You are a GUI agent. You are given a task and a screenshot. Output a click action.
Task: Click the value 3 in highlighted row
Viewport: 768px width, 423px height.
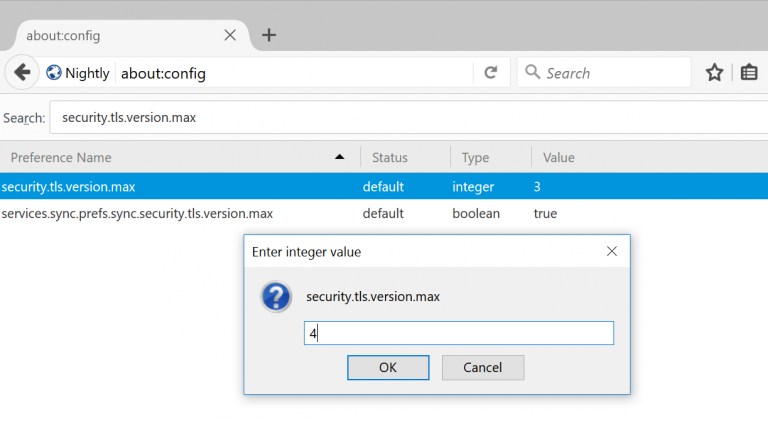coord(537,187)
